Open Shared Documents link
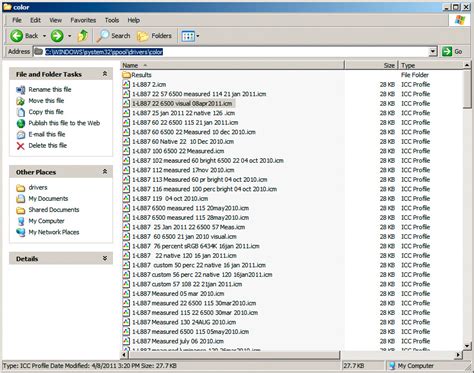The width and height of the screenshot is (474, 373). coord(54,210)
